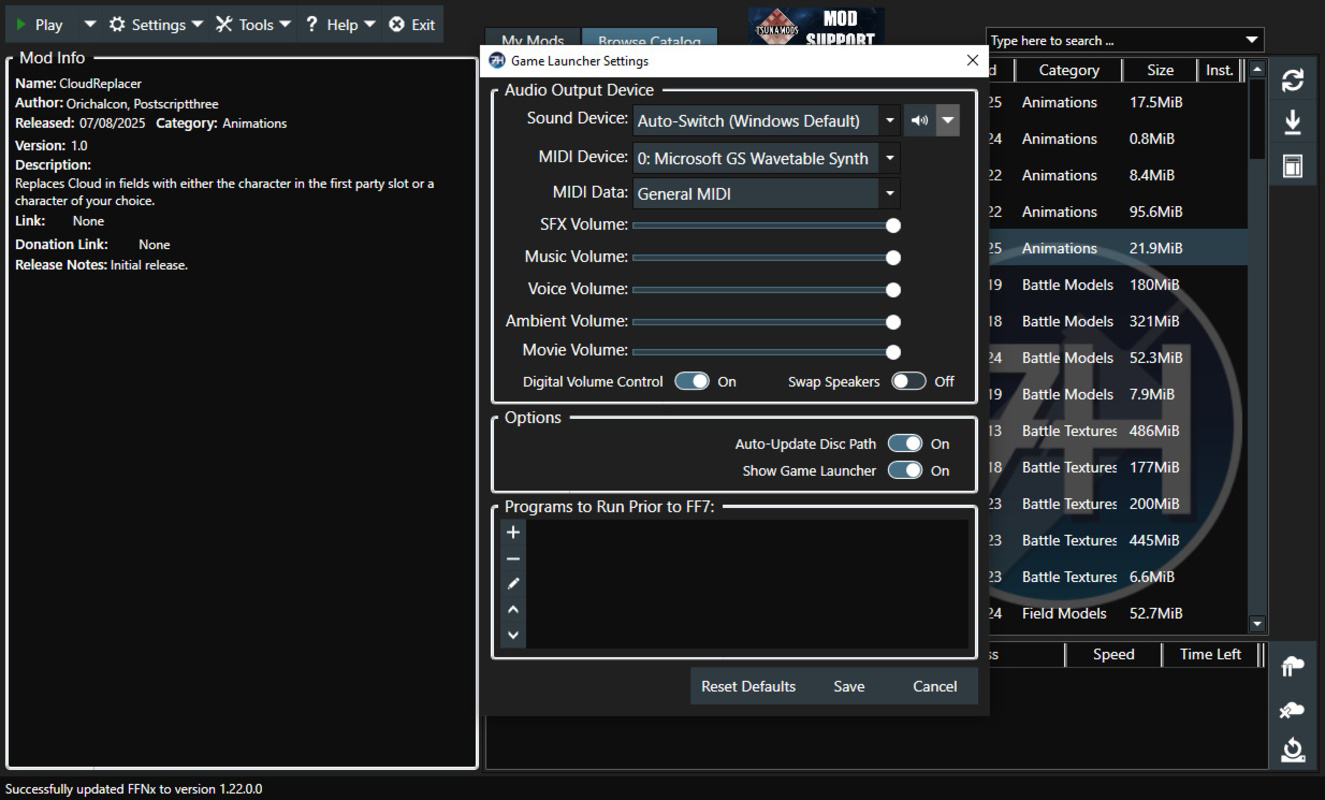Click the catalog layout panel icon

tap(1292, 166)
